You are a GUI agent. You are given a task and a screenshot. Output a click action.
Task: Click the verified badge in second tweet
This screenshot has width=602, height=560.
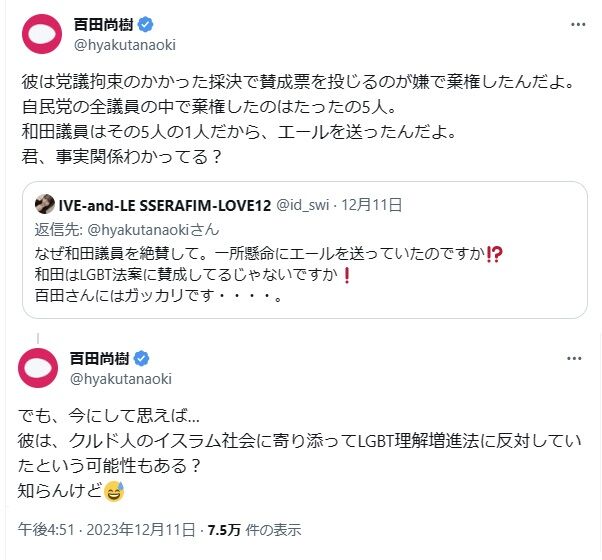tap(141, 358)
